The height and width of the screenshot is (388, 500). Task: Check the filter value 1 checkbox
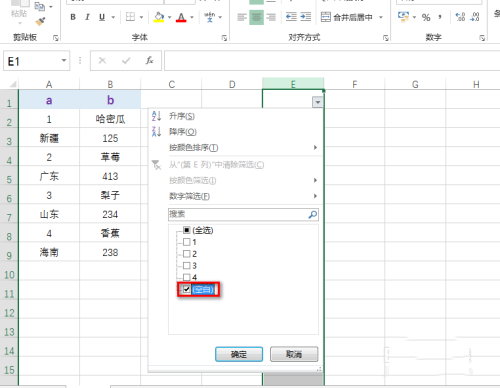pyautogui.click(x=186, y=242)
